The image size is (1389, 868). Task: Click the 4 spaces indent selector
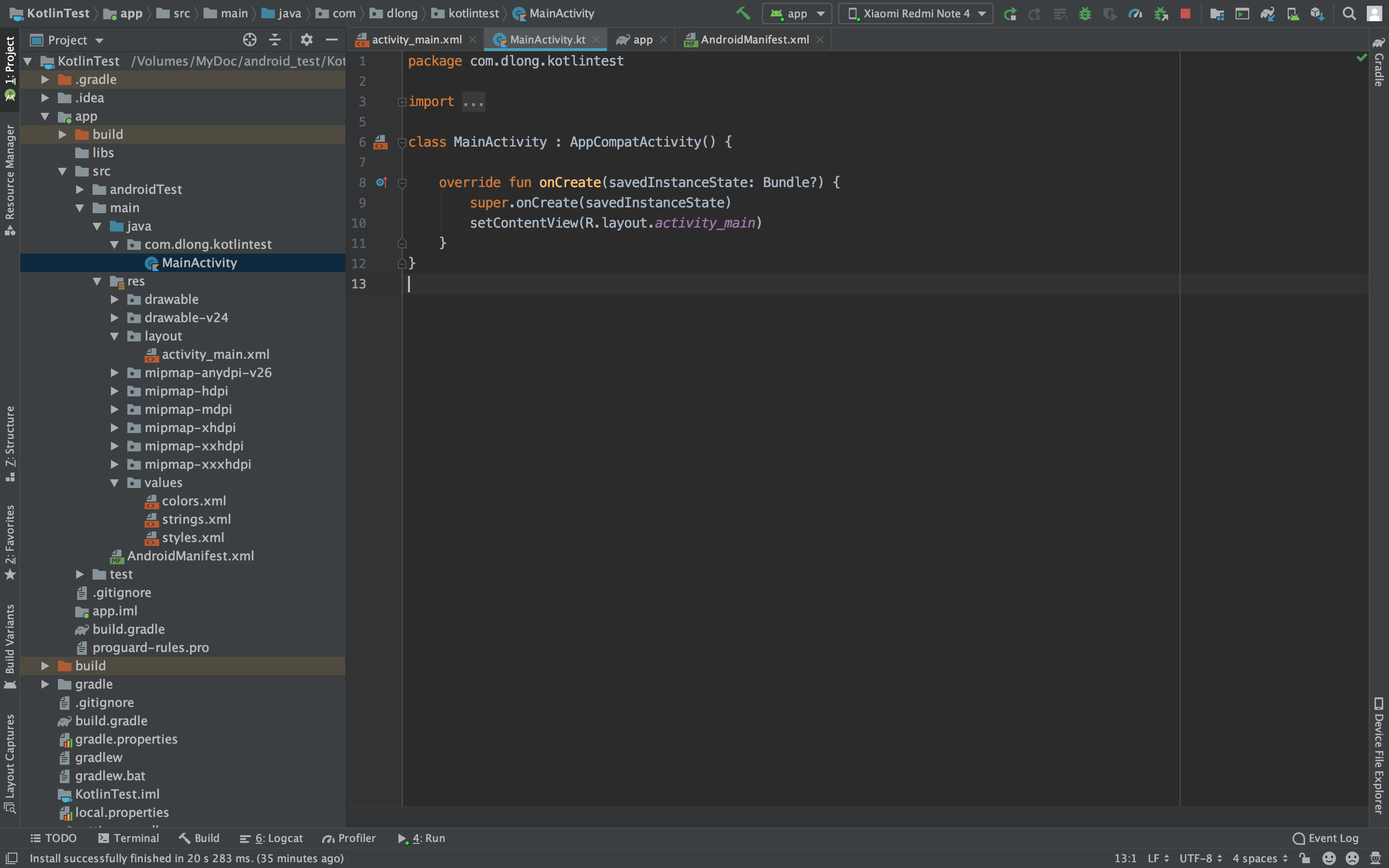click(1259, 858)
